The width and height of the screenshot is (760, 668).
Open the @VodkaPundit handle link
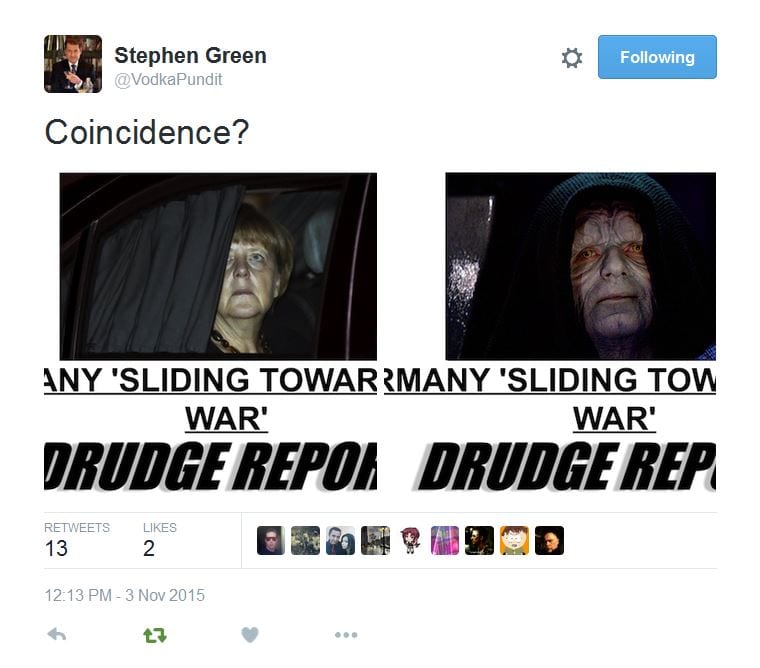[168, 79]
